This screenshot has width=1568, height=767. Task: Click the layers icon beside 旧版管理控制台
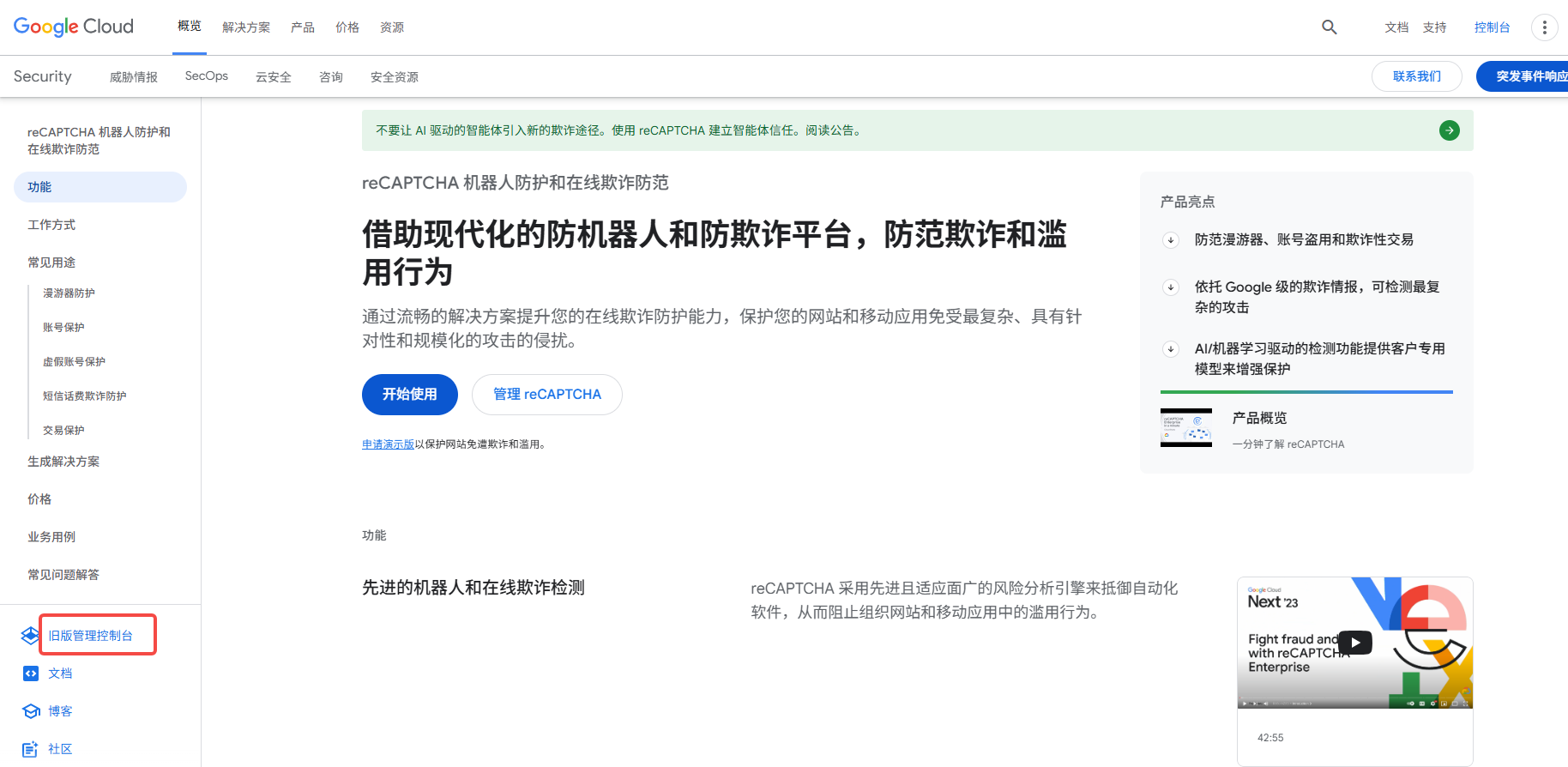[x=30, y=636]
